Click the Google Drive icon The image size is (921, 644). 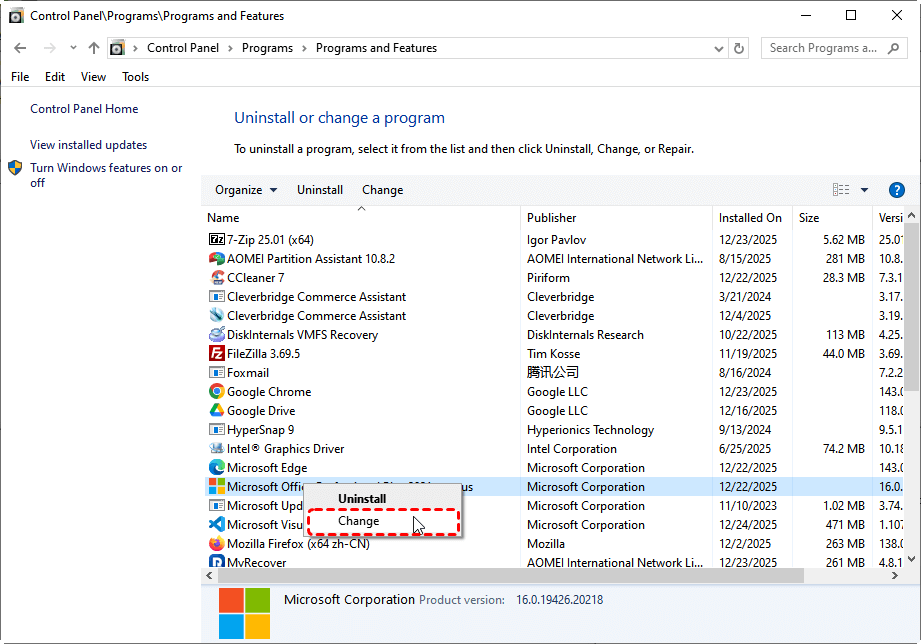(x=217, y=411)
